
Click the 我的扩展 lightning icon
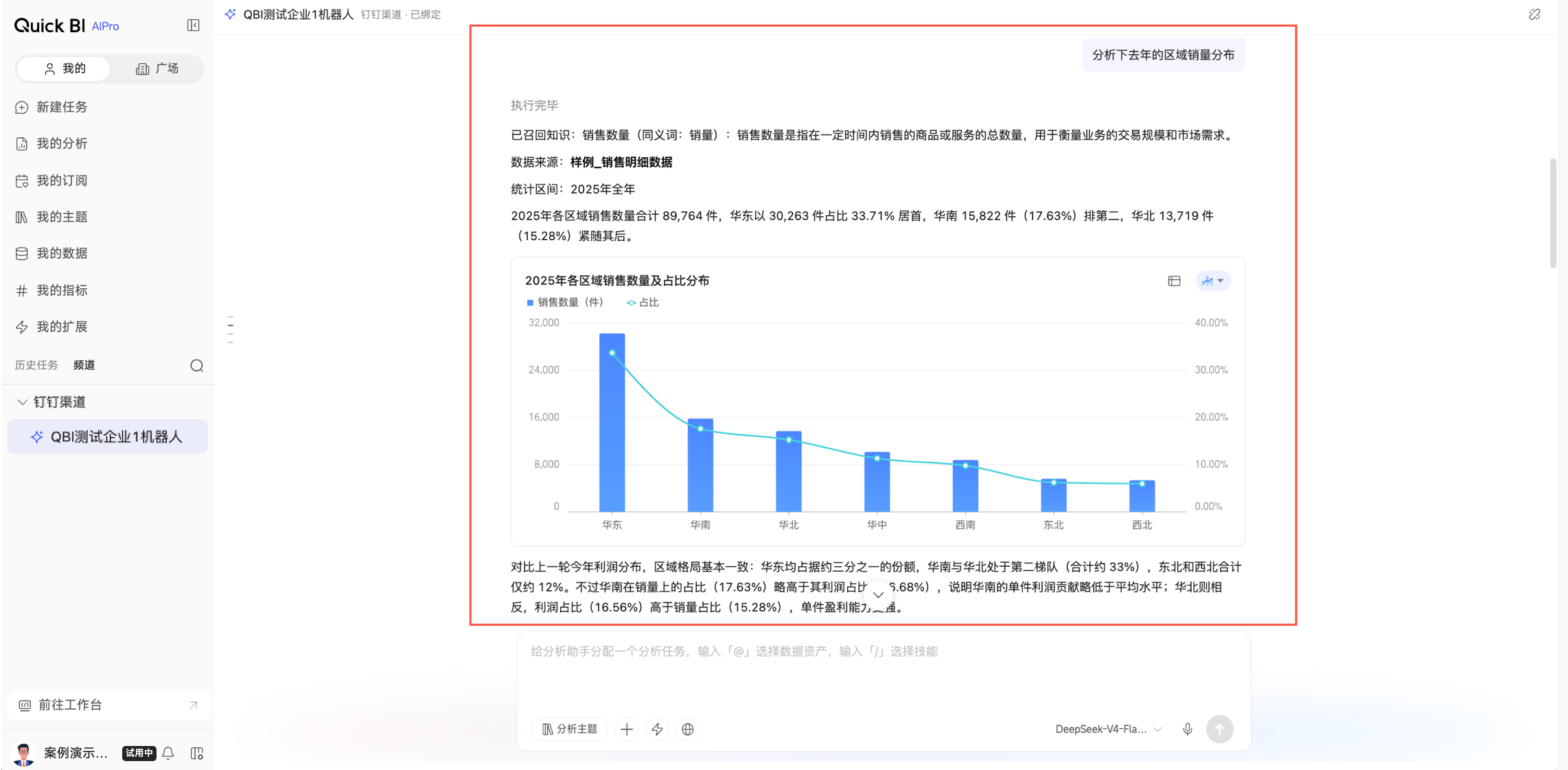22,327
